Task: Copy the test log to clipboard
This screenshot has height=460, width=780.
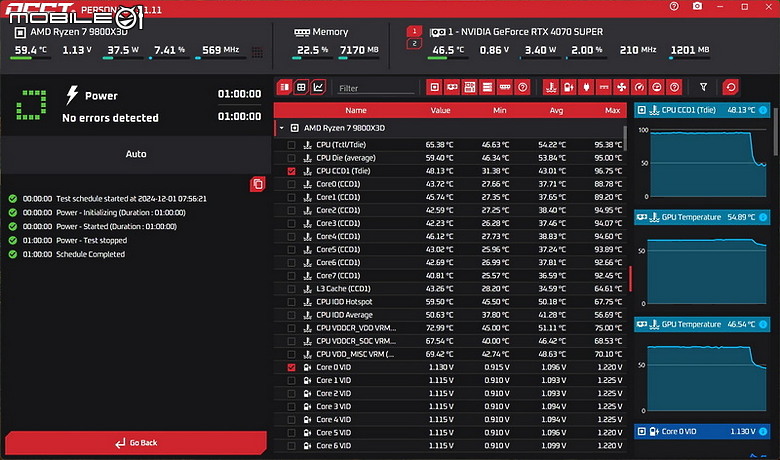Action: (x=258, y=184)
